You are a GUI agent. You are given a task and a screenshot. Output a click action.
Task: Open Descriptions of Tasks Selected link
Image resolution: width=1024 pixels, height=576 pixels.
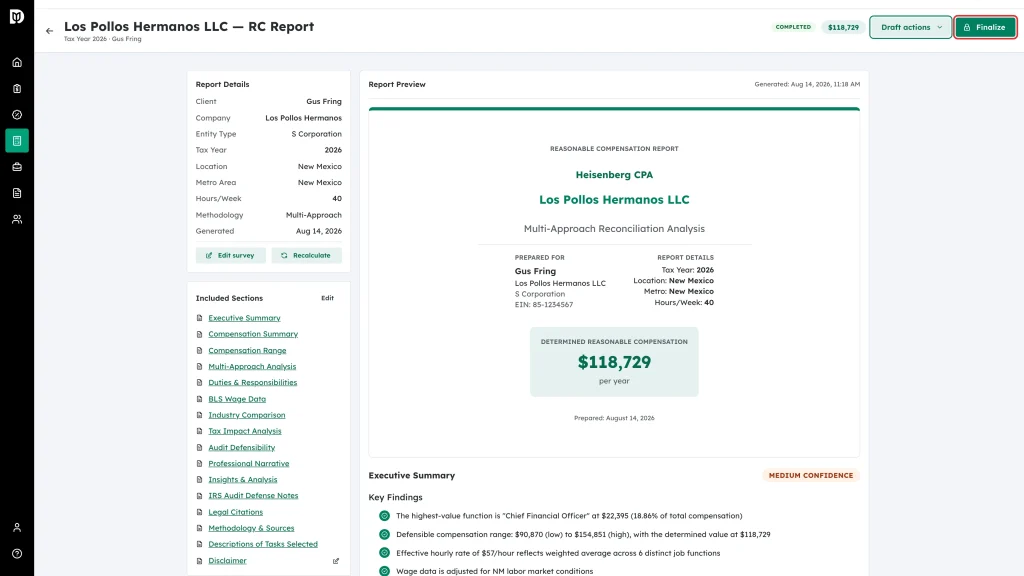(263, 544)
